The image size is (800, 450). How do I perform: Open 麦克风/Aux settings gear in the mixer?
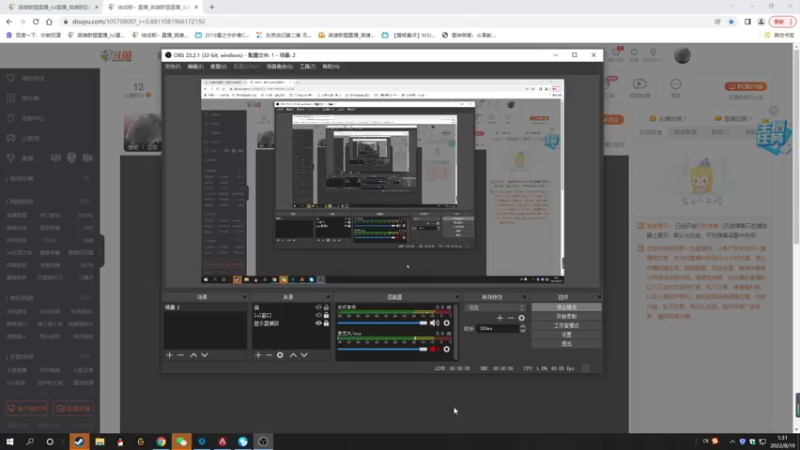[x=446, y=349]
